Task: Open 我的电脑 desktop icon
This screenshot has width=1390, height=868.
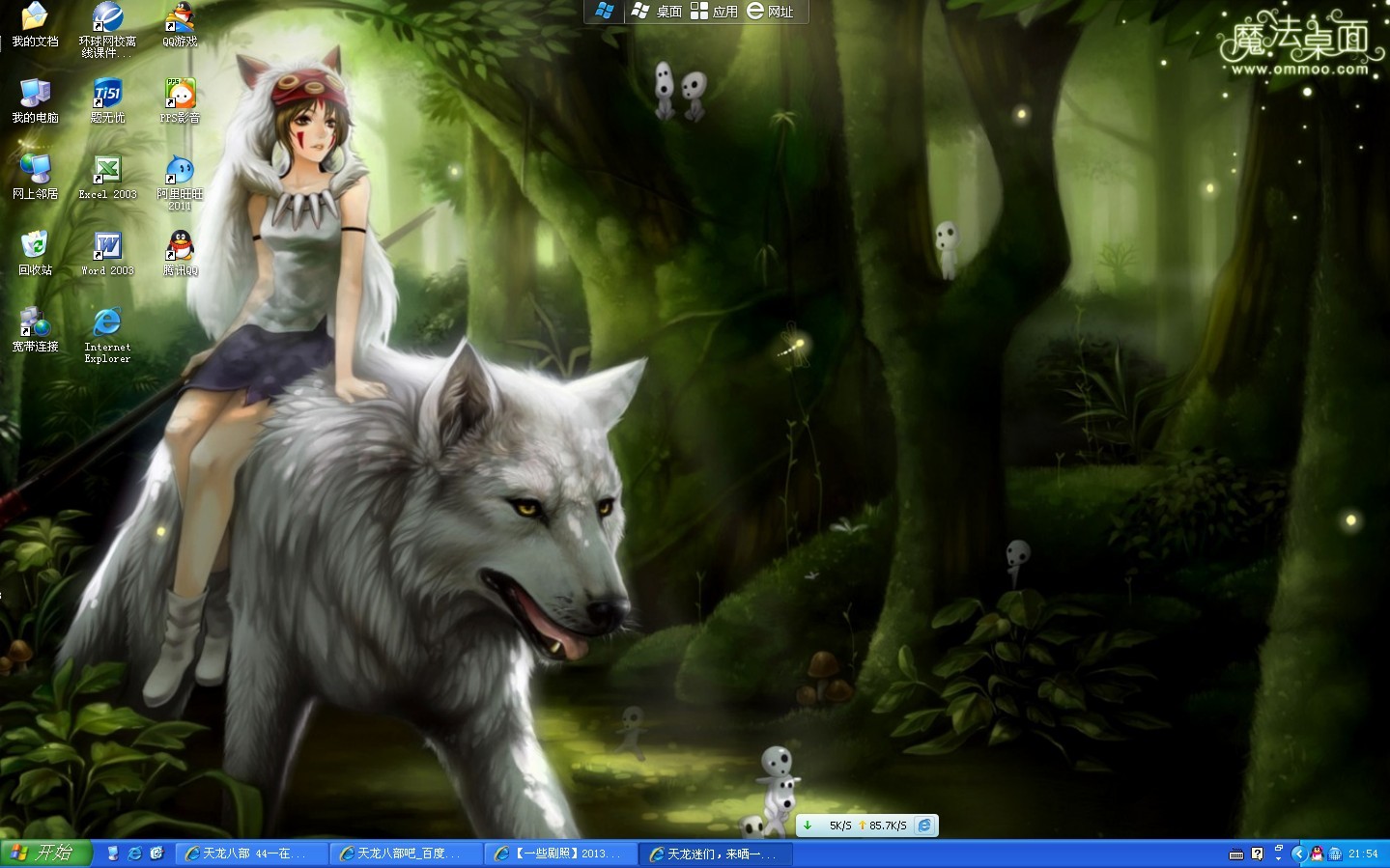Action: 35,101
